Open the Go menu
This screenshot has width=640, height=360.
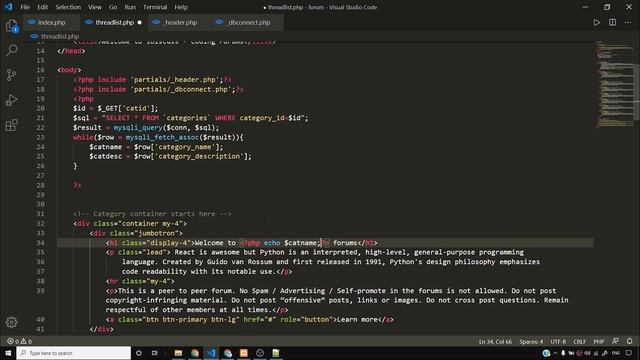113,7
